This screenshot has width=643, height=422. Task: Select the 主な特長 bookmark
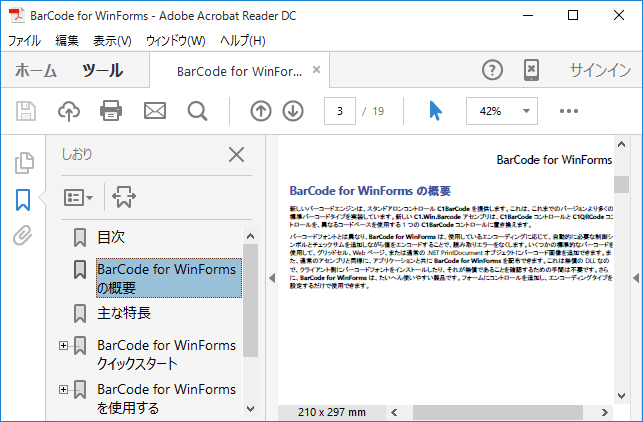pos(124,313)
